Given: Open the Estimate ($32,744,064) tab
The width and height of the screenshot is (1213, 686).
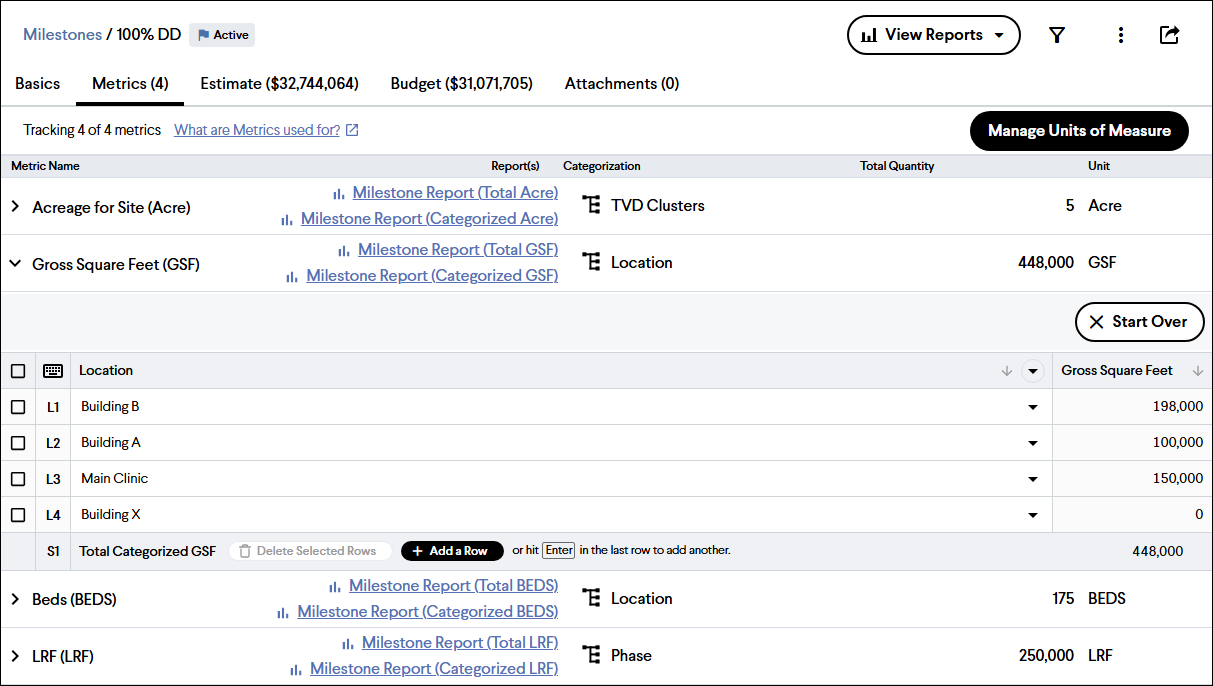Looking at the screenshot, I should (x=279, y=84).
